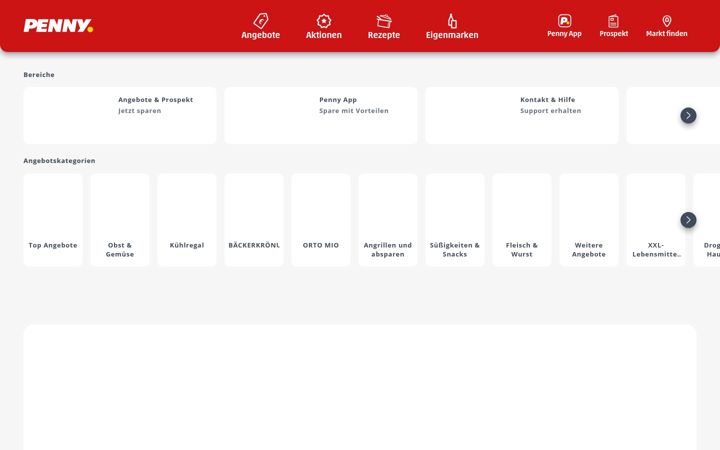This screenshot has height=450, width=720.
Task: Open the Penny App Spare mit Vorteilen card
Action: (x=321, y=115)
